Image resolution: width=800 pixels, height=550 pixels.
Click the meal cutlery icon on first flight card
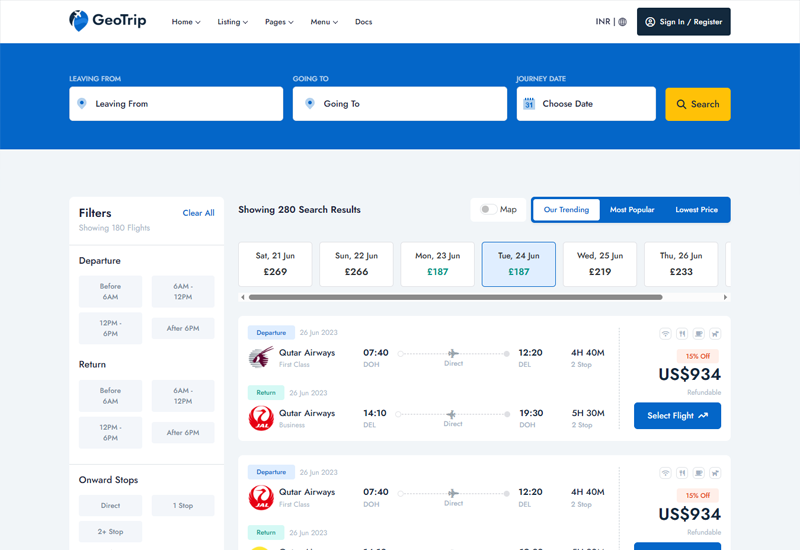682,334
